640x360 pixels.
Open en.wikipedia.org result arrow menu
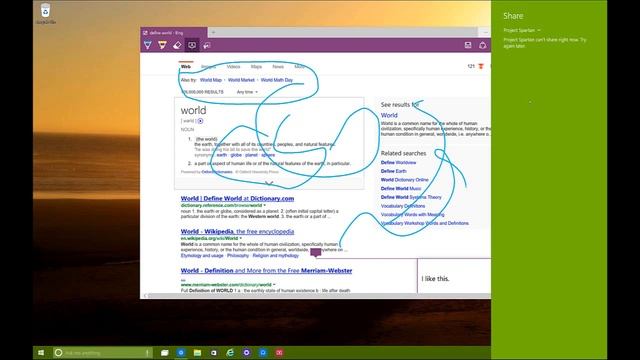click(x=241, y=238)
